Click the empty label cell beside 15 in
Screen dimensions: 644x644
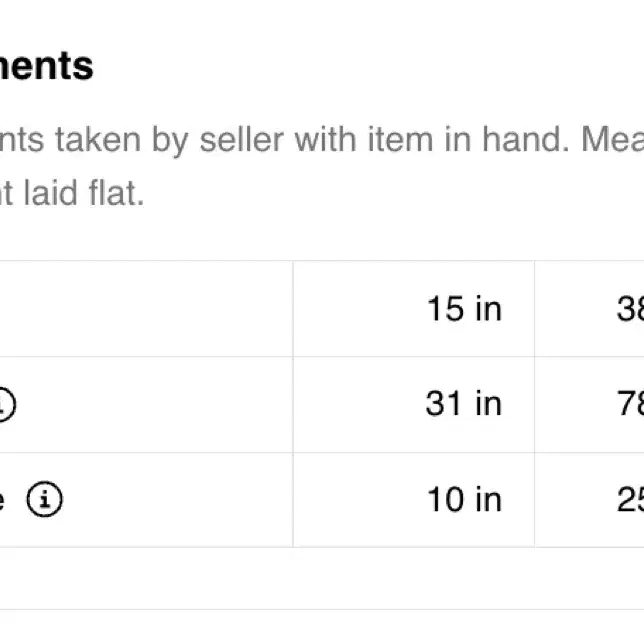tap(146, 309)
